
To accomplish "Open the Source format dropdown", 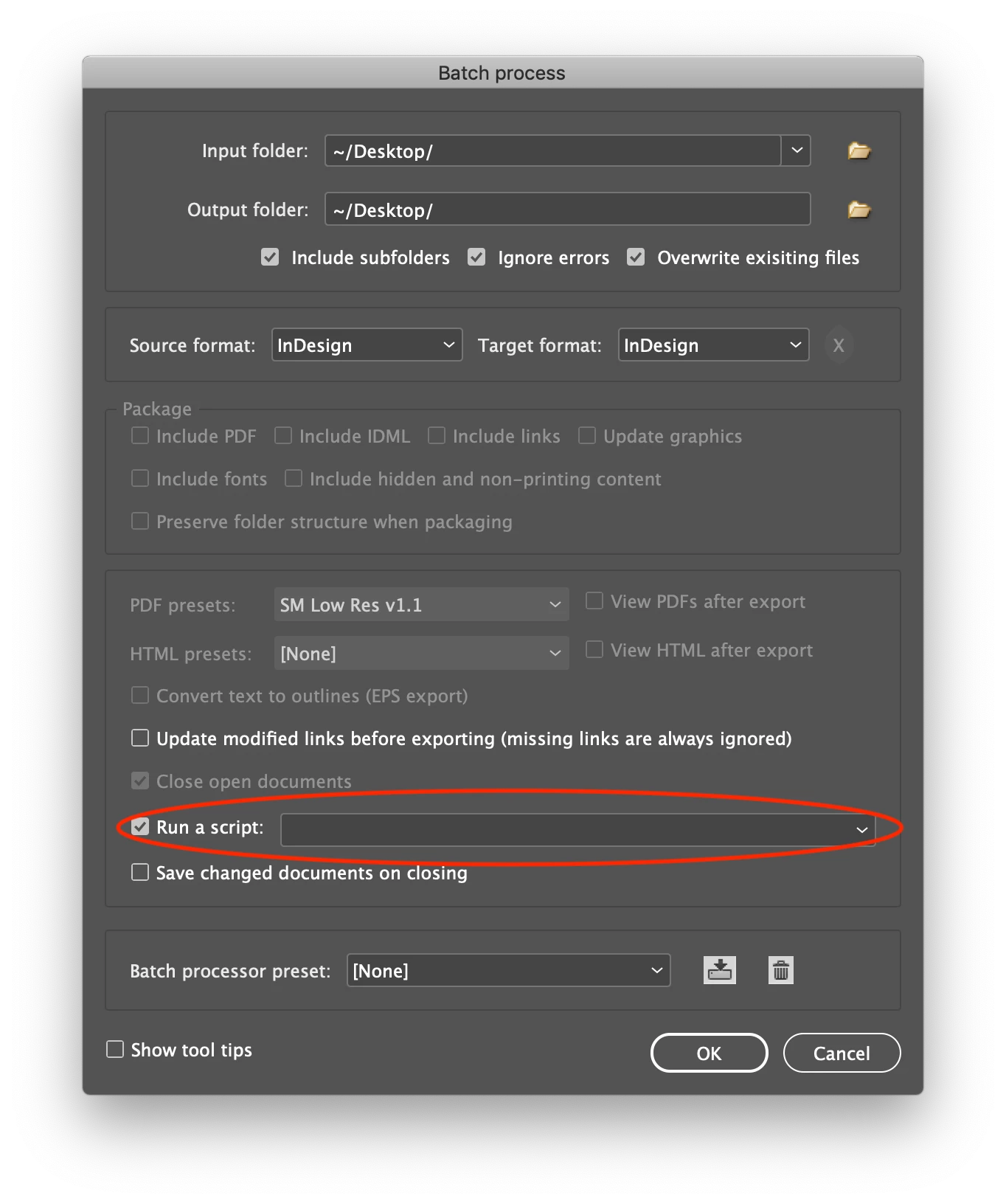I will coord(367,345).
